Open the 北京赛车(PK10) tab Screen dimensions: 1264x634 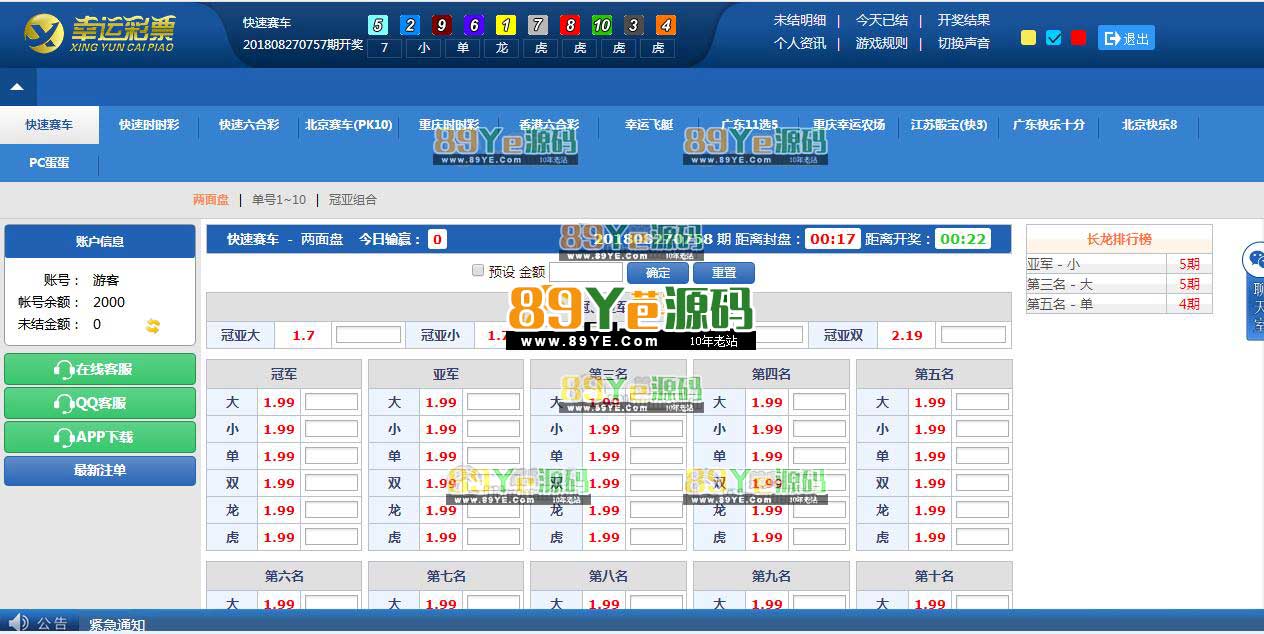(x=349, y=125)
